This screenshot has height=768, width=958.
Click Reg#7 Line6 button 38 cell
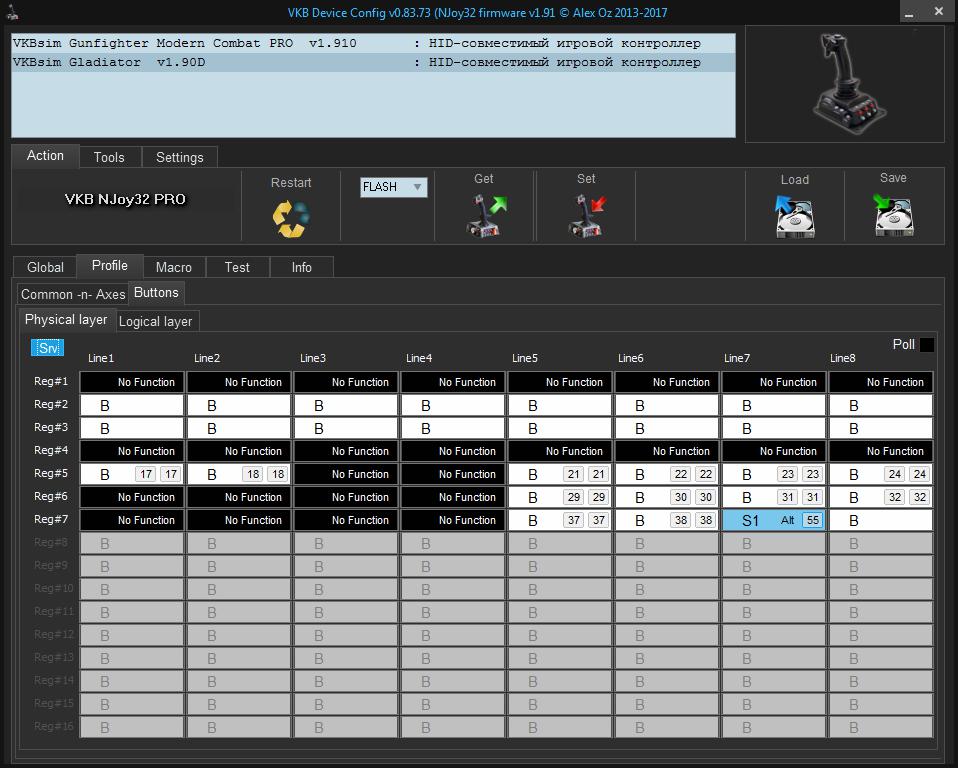[667, 521]
